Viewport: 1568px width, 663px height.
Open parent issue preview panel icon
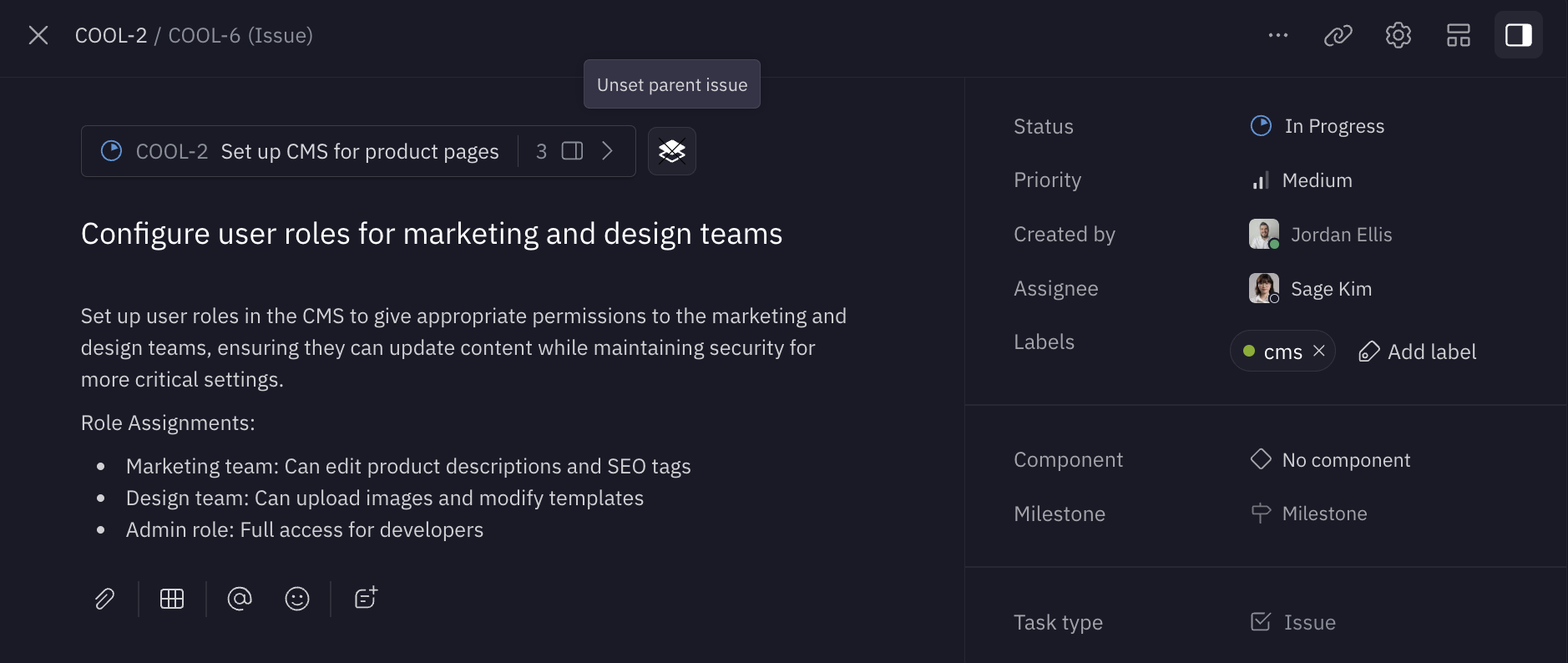coord(572,151)
